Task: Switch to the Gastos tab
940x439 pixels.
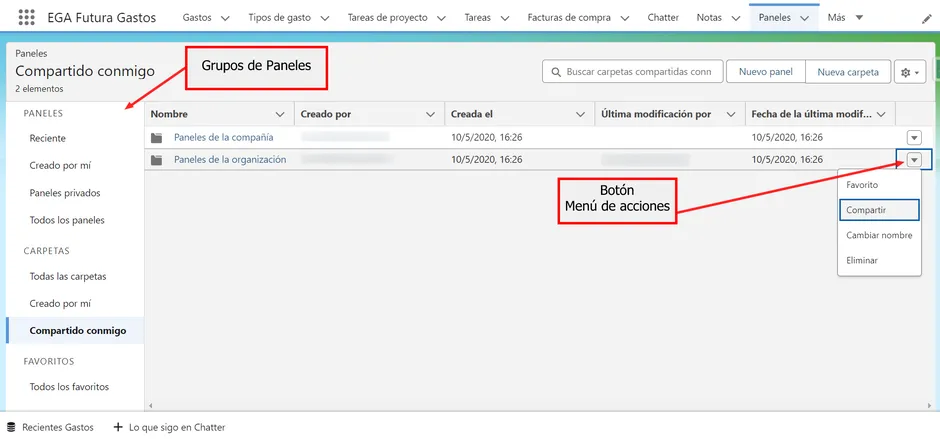Action: pyautogui.click(x=197, y=17)
